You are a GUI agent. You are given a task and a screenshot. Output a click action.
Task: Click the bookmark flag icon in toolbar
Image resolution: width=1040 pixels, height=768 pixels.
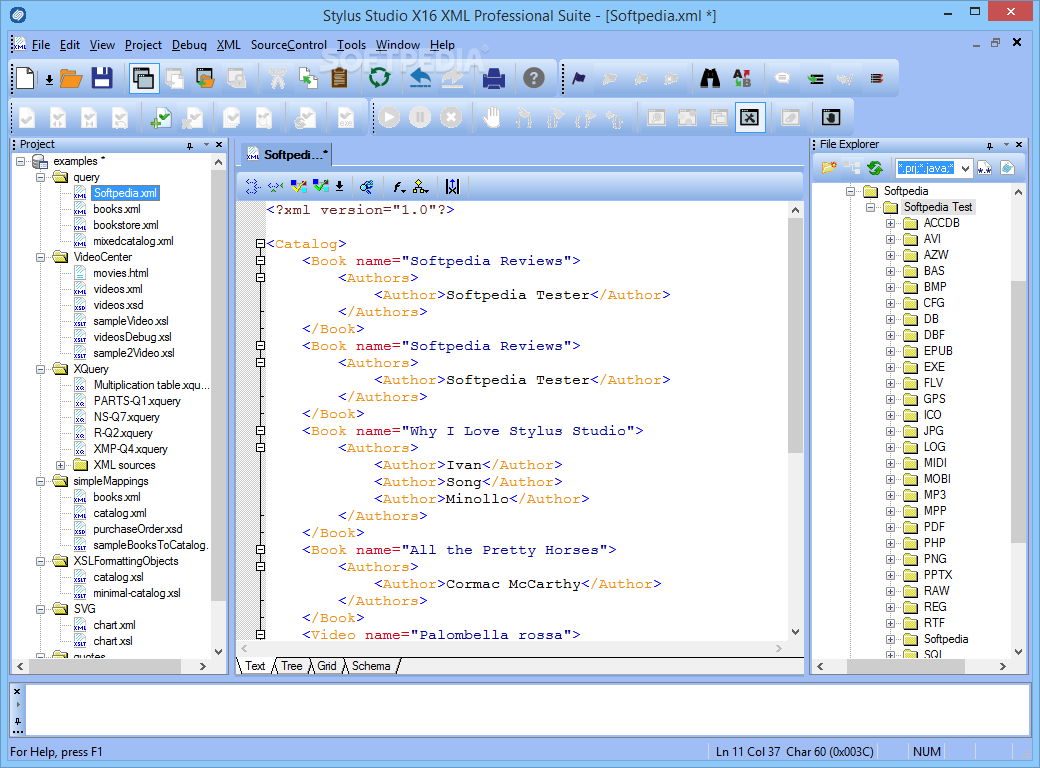click(579, 78)
